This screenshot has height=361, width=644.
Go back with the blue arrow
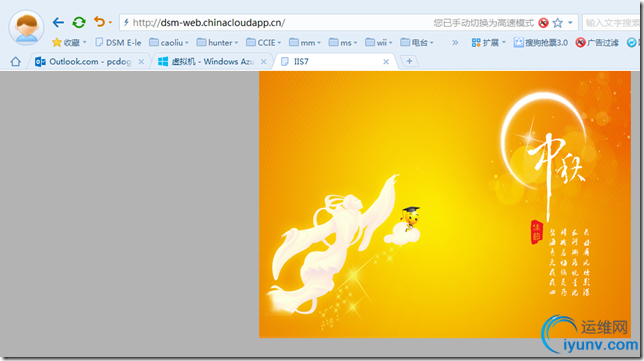pyautogui.click(x=58, y=22)
